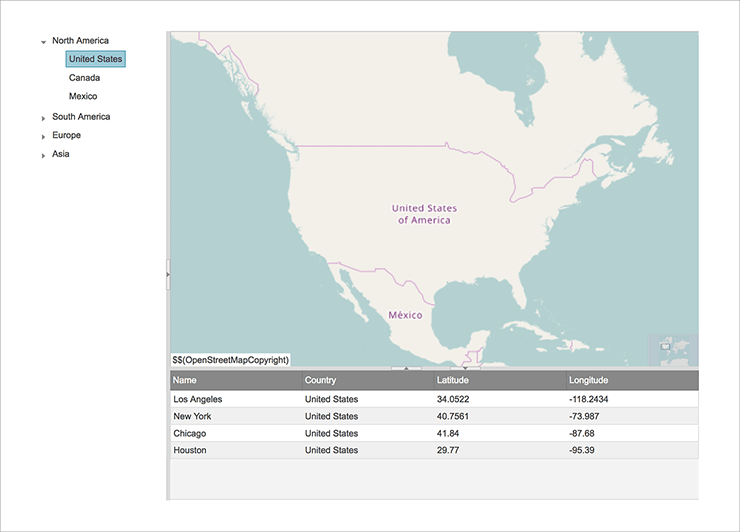The height and width of the screenshot is (532, 740).
Task: Sort table by Longitude column header
Action: coord(632,380)
